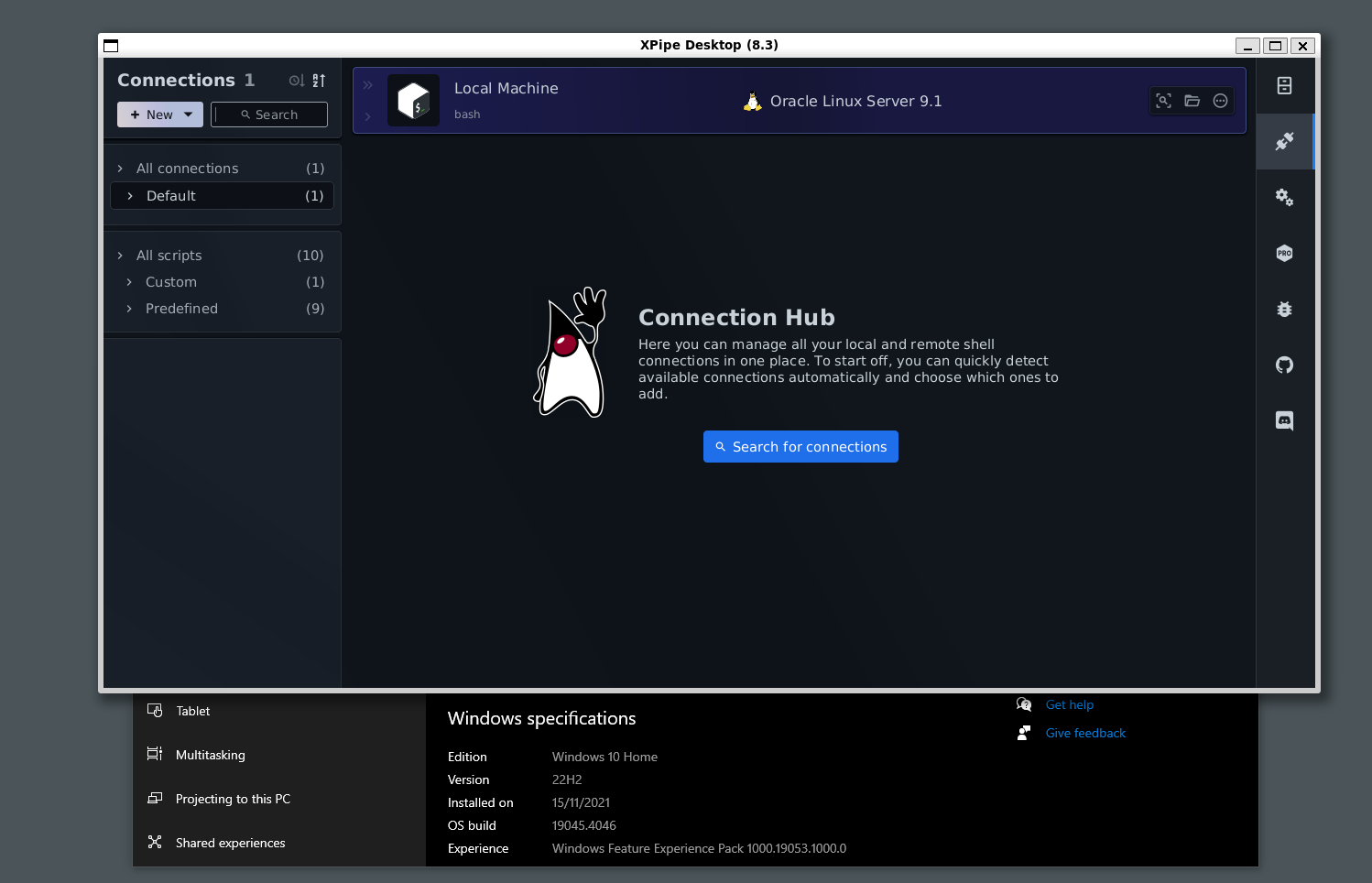Click inside the connections Search field

268,114
